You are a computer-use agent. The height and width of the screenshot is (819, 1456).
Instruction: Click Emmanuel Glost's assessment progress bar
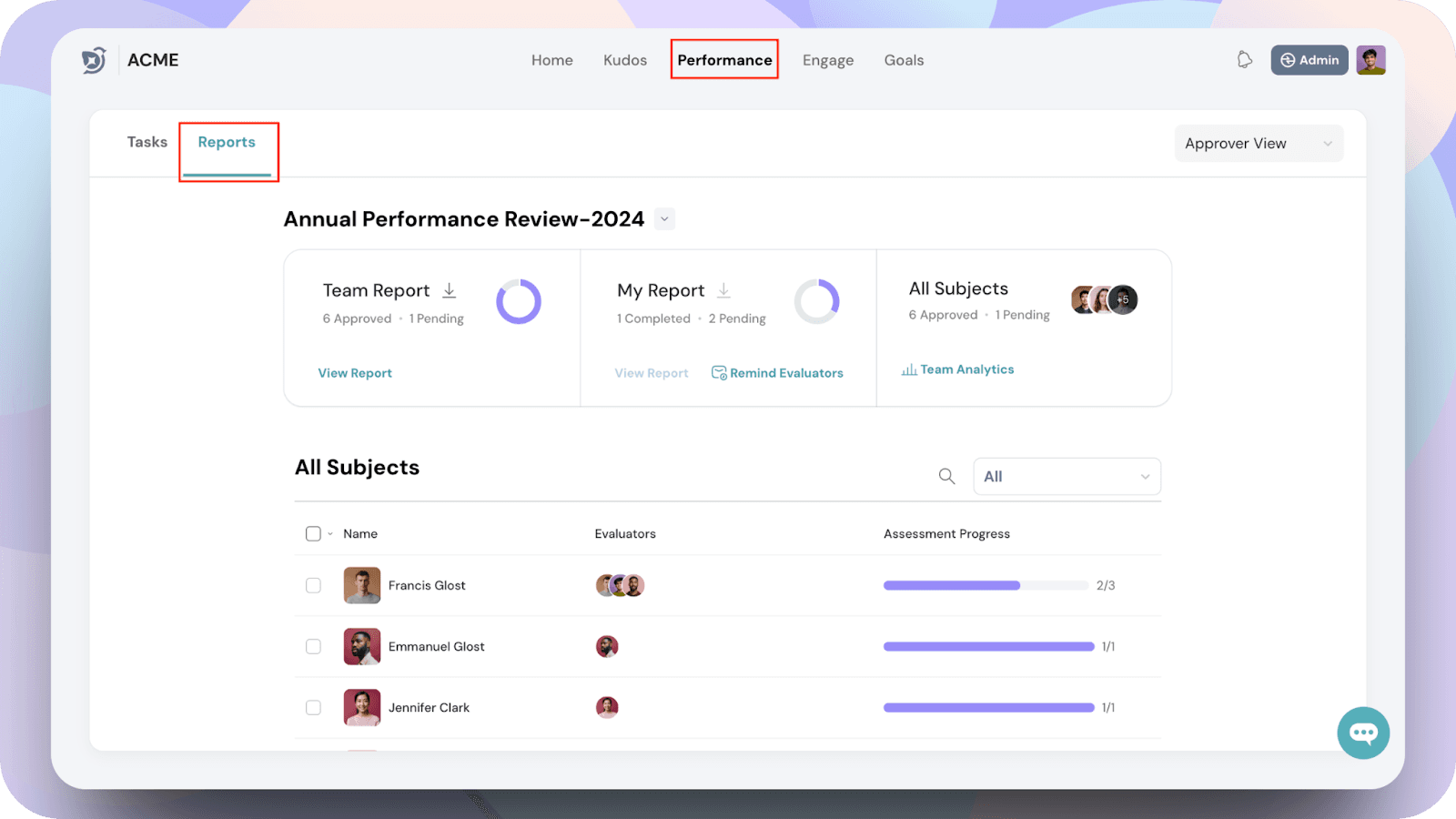pos(989,646)
